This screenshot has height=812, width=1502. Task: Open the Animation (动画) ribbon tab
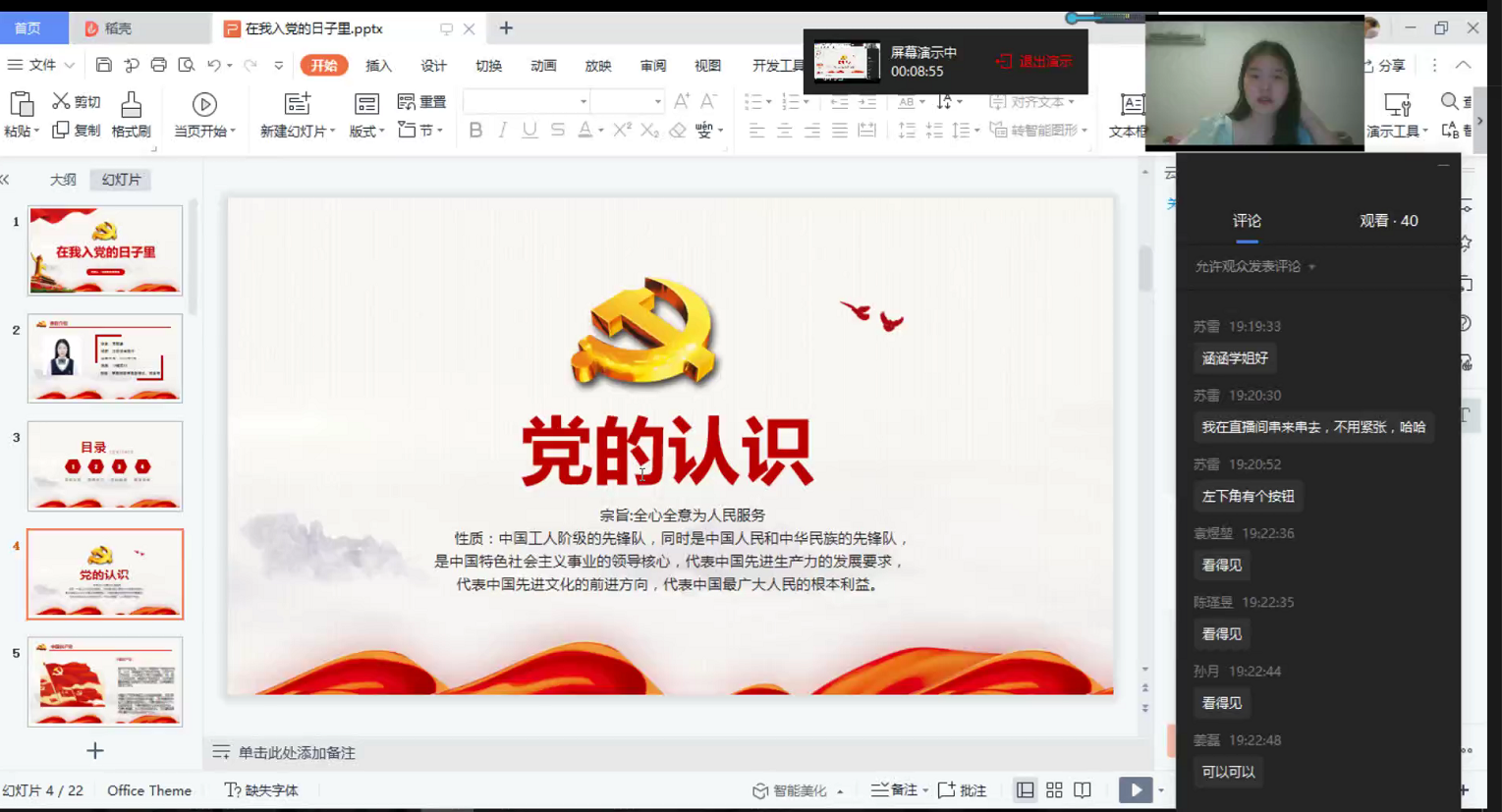coord(543,66)
